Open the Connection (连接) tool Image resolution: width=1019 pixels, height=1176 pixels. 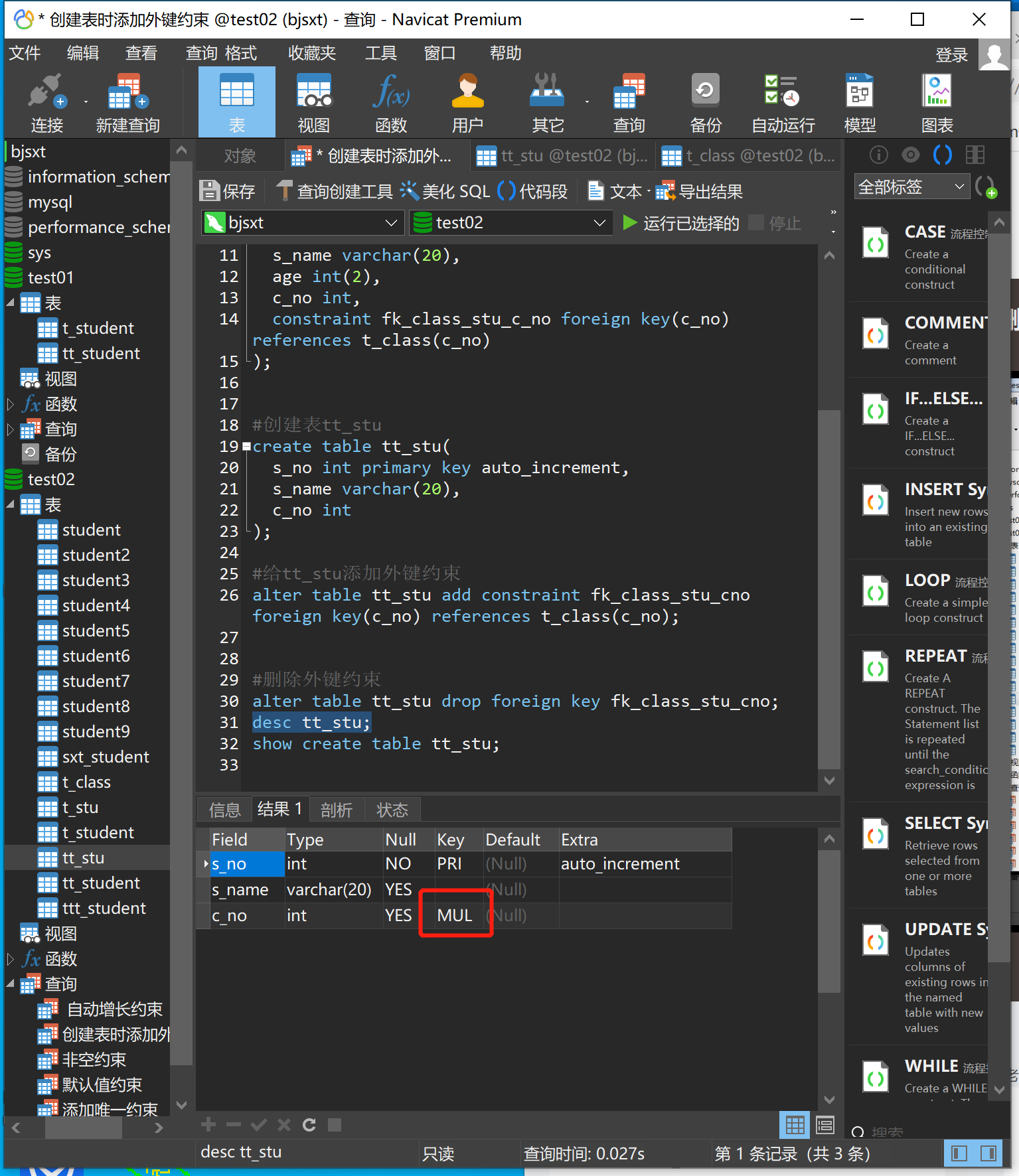pos(46,103)
